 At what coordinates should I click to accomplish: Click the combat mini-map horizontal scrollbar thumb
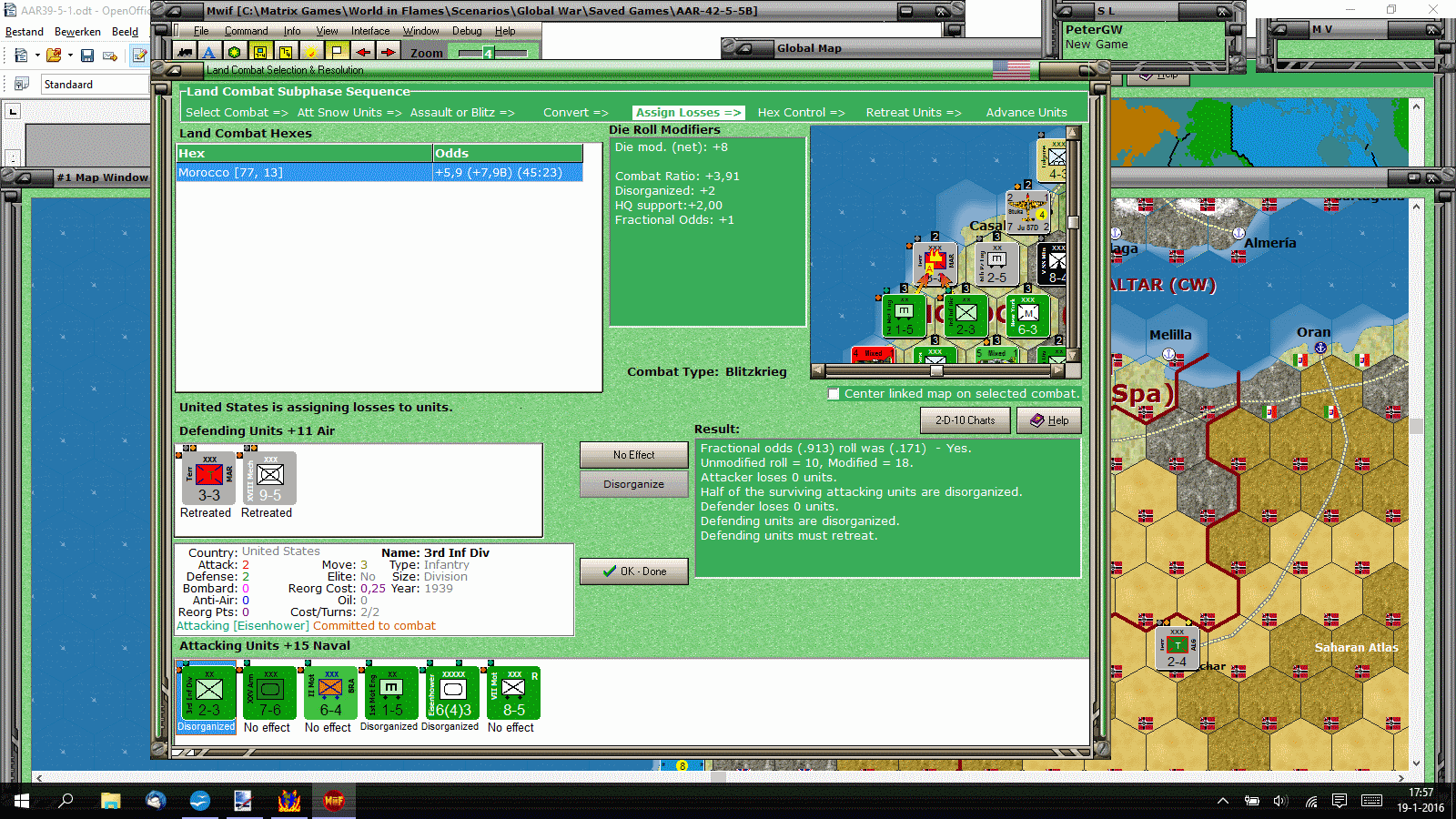click(x=935, y=370)
